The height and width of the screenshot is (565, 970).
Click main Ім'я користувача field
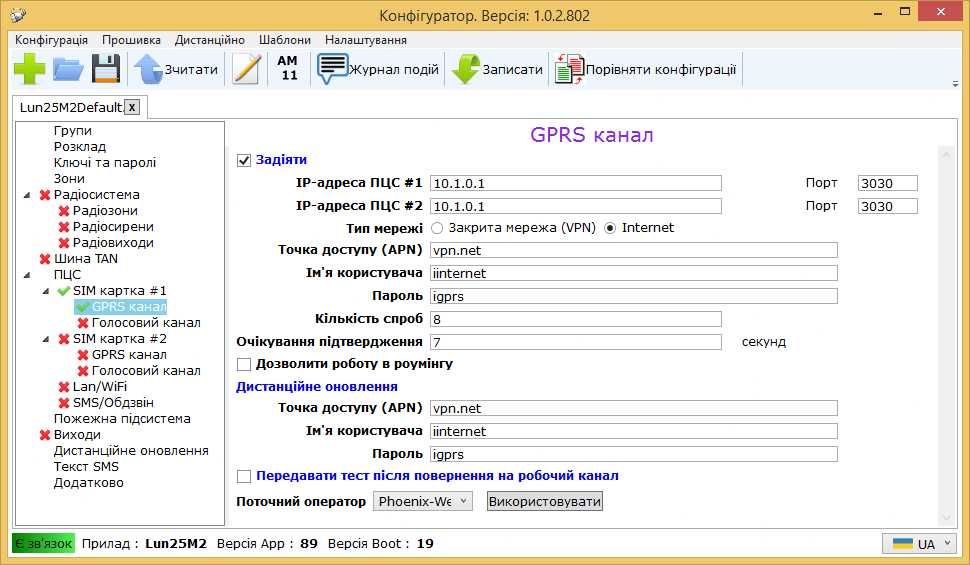pos(633,273)
